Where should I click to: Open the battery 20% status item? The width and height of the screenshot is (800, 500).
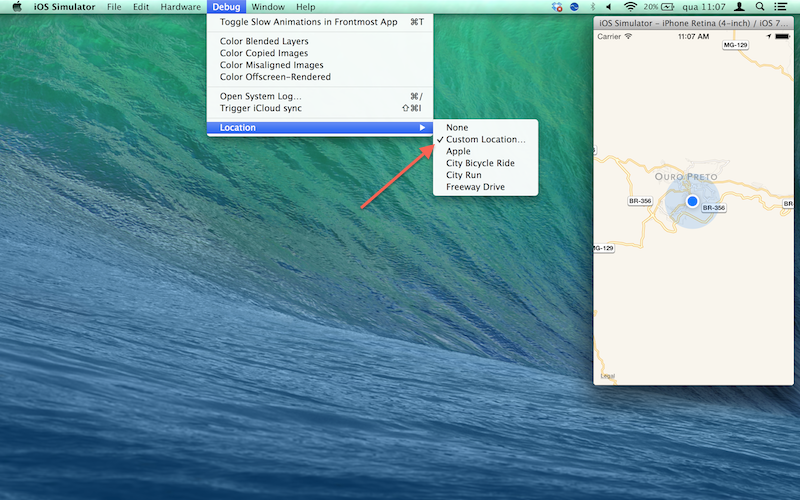click(x=659, y=7)
